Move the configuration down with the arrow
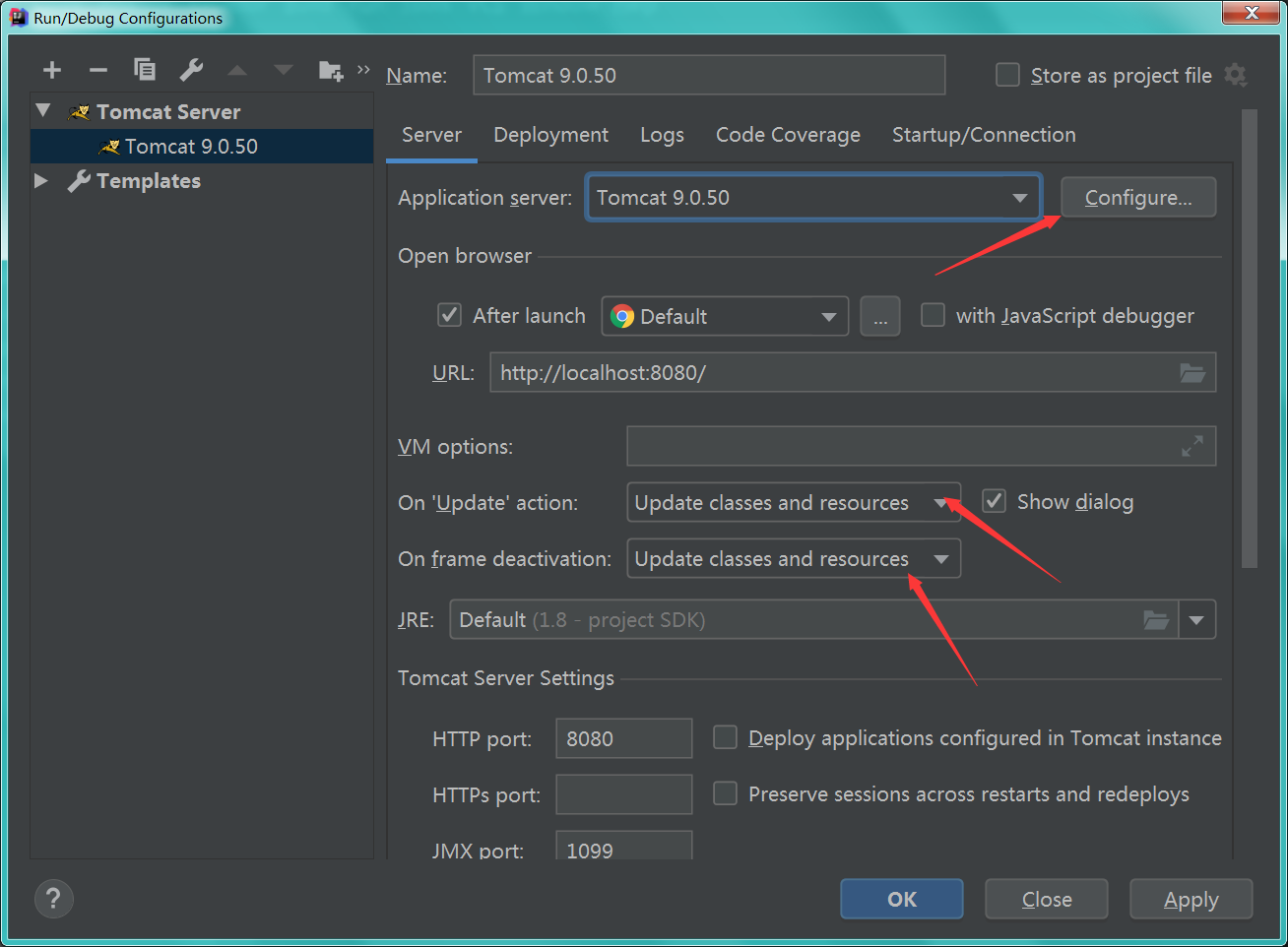The height and width of the screenshot is (947, 1288). coord(284,70)
